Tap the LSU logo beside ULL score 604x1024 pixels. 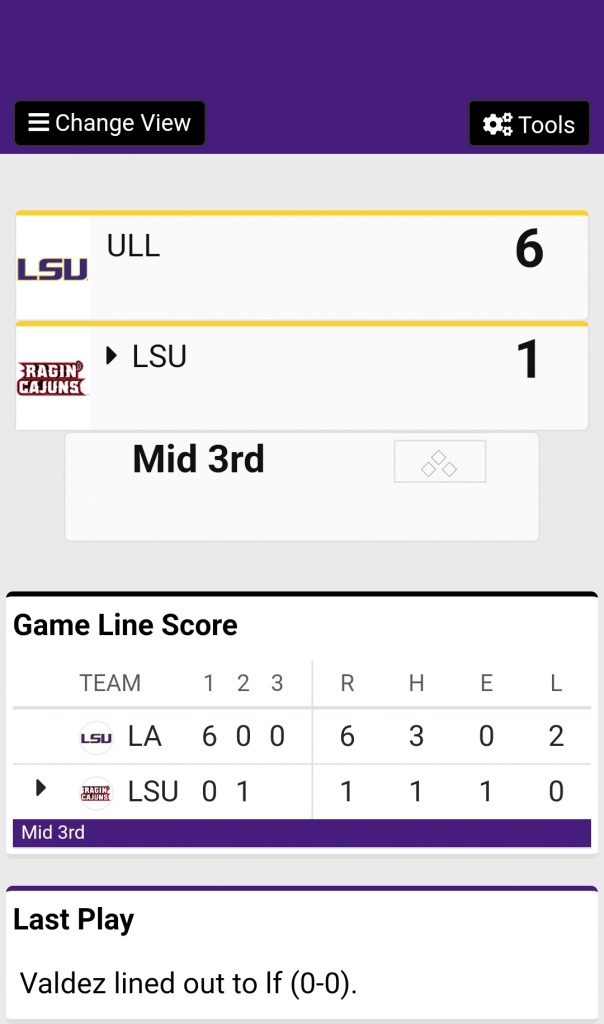point(53,269)
